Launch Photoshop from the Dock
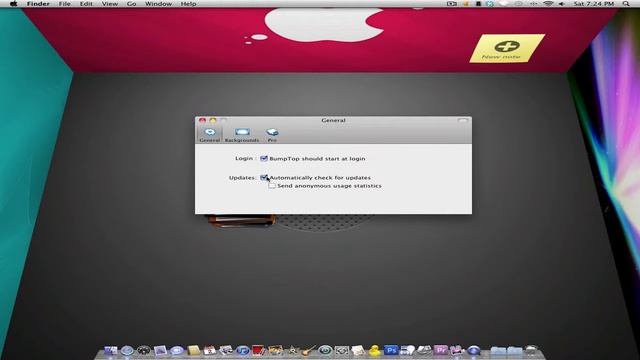Screen dimensions: 640x360 pos(391,350)
